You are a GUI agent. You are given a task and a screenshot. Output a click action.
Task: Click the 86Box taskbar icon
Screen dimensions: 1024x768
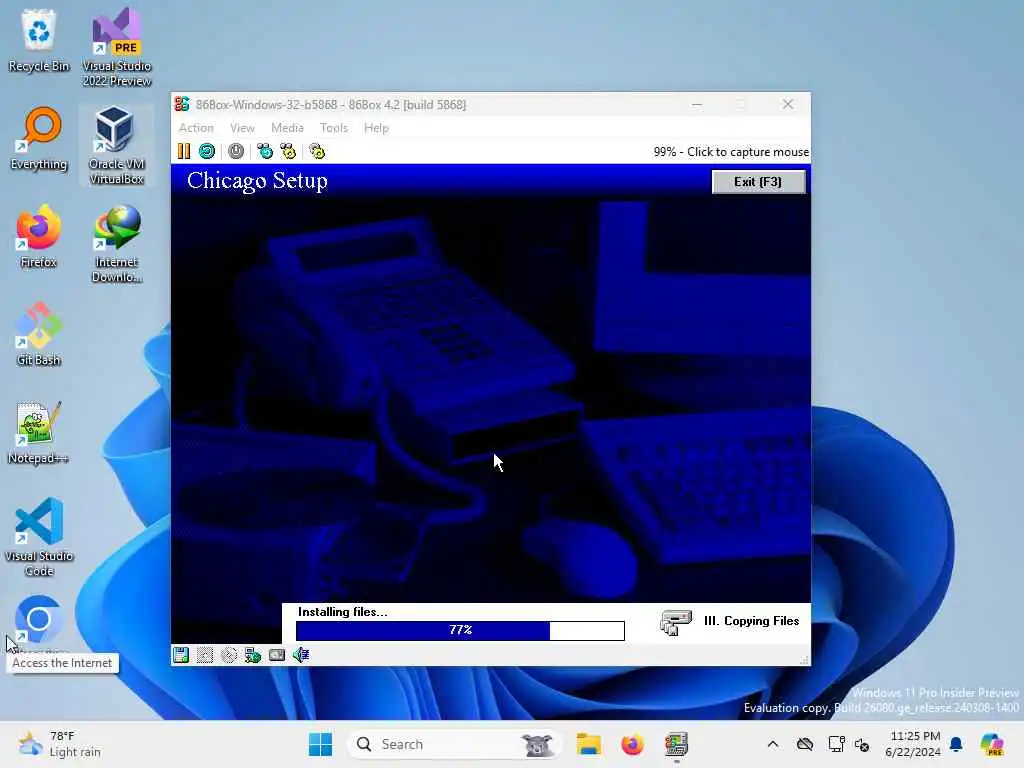(x=677, y=744)
